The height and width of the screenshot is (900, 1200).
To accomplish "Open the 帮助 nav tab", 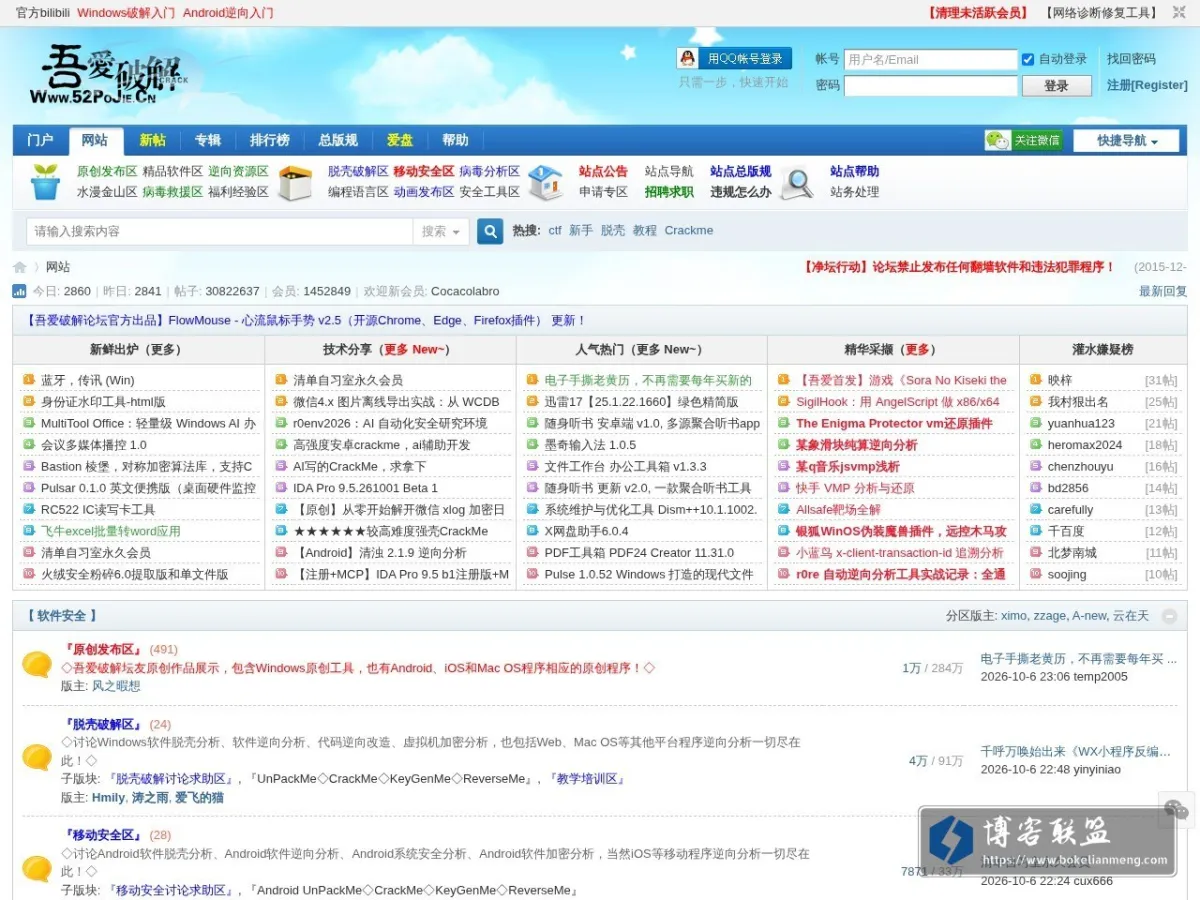I will [455, 140].
